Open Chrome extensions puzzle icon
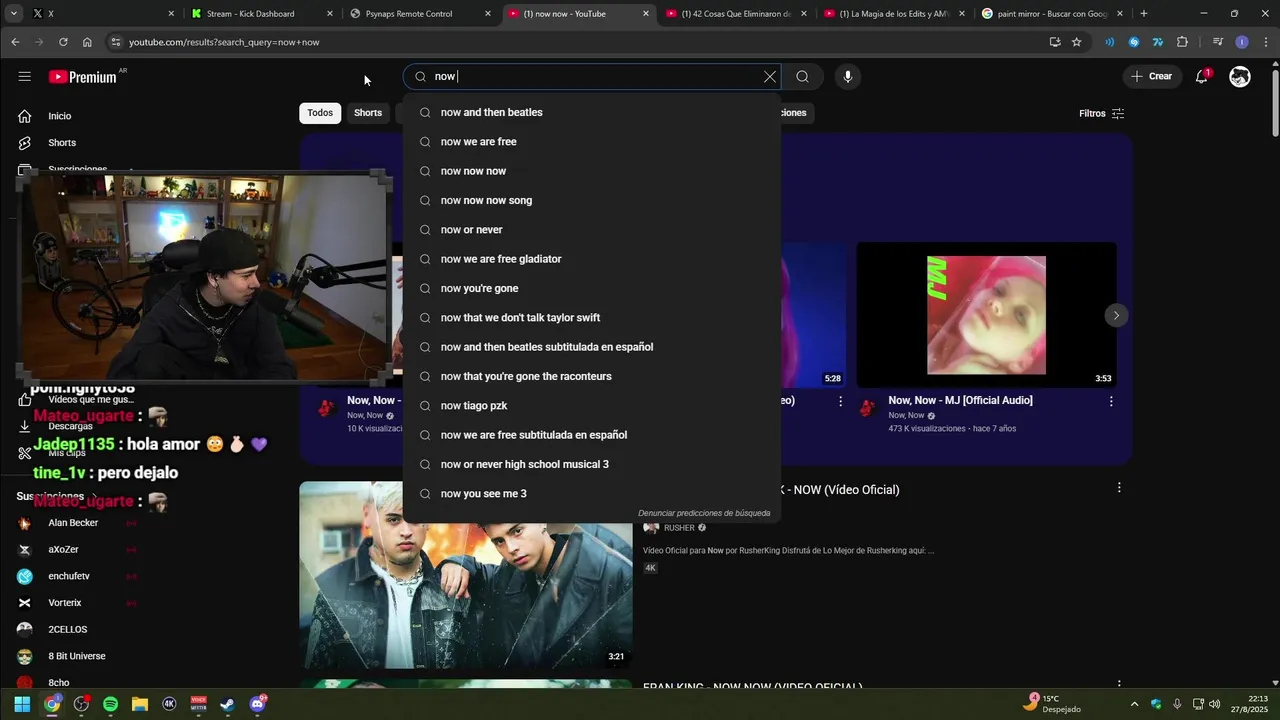The image size is (1280, 720). point(1182,42)
